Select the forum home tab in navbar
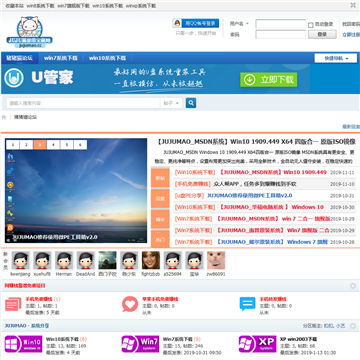The height and width of the screenshot is (360, 360). (20, 58)
